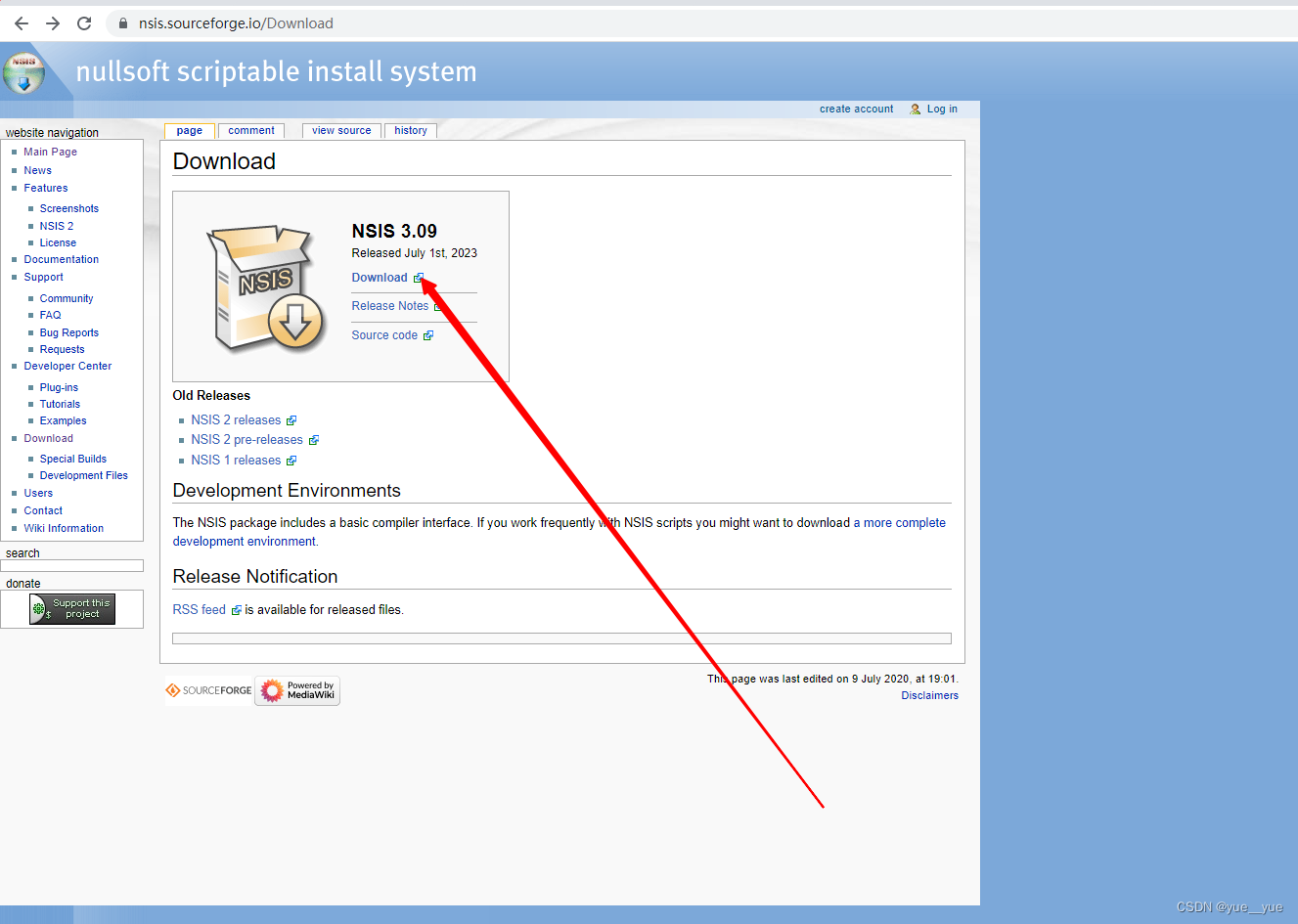The width and height of the screenshot is (1298, 924).
Task: Click the external icon beside NSIS 1 releases
Action: [291, 461]
